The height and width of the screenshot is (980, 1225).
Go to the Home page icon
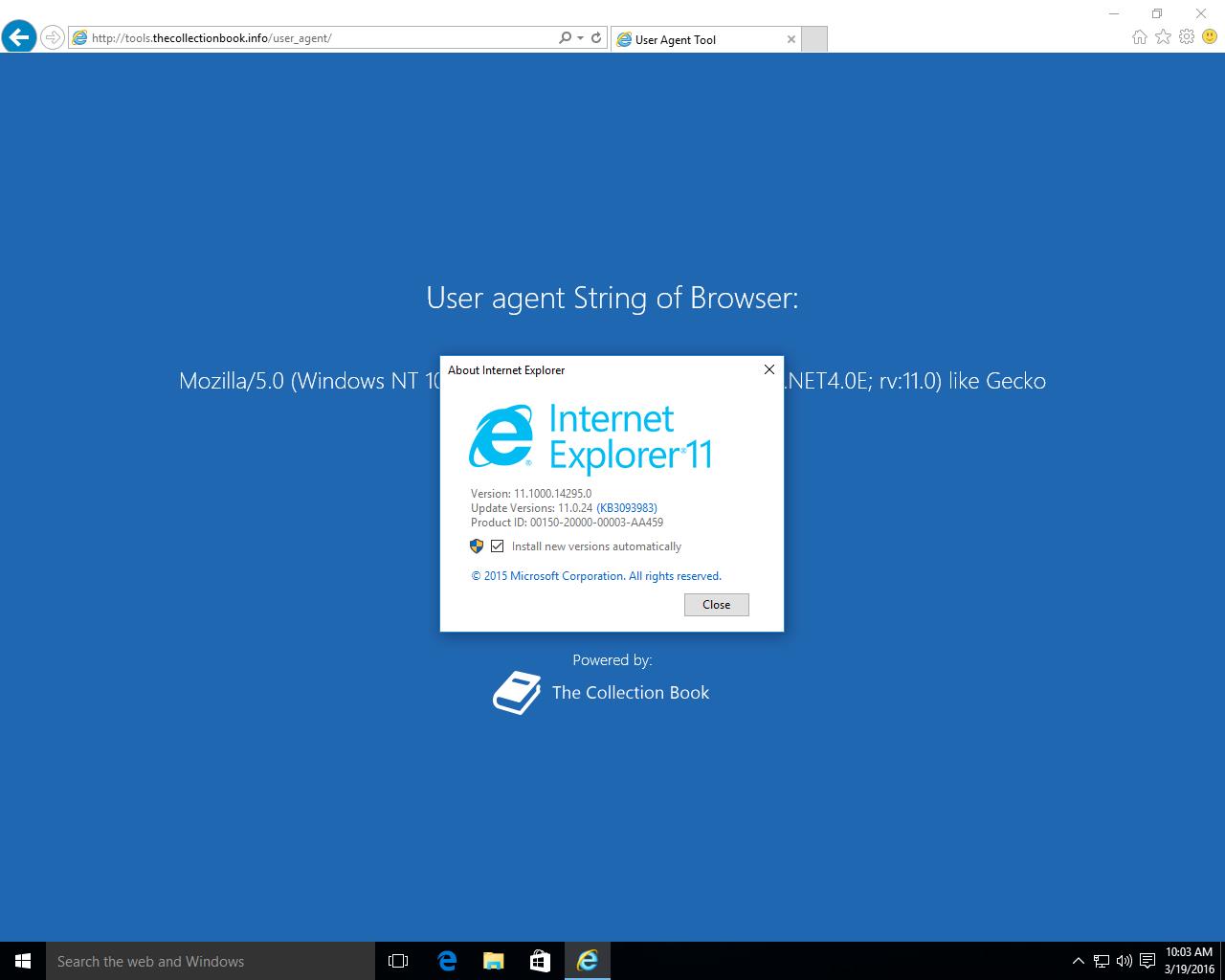1139,37
